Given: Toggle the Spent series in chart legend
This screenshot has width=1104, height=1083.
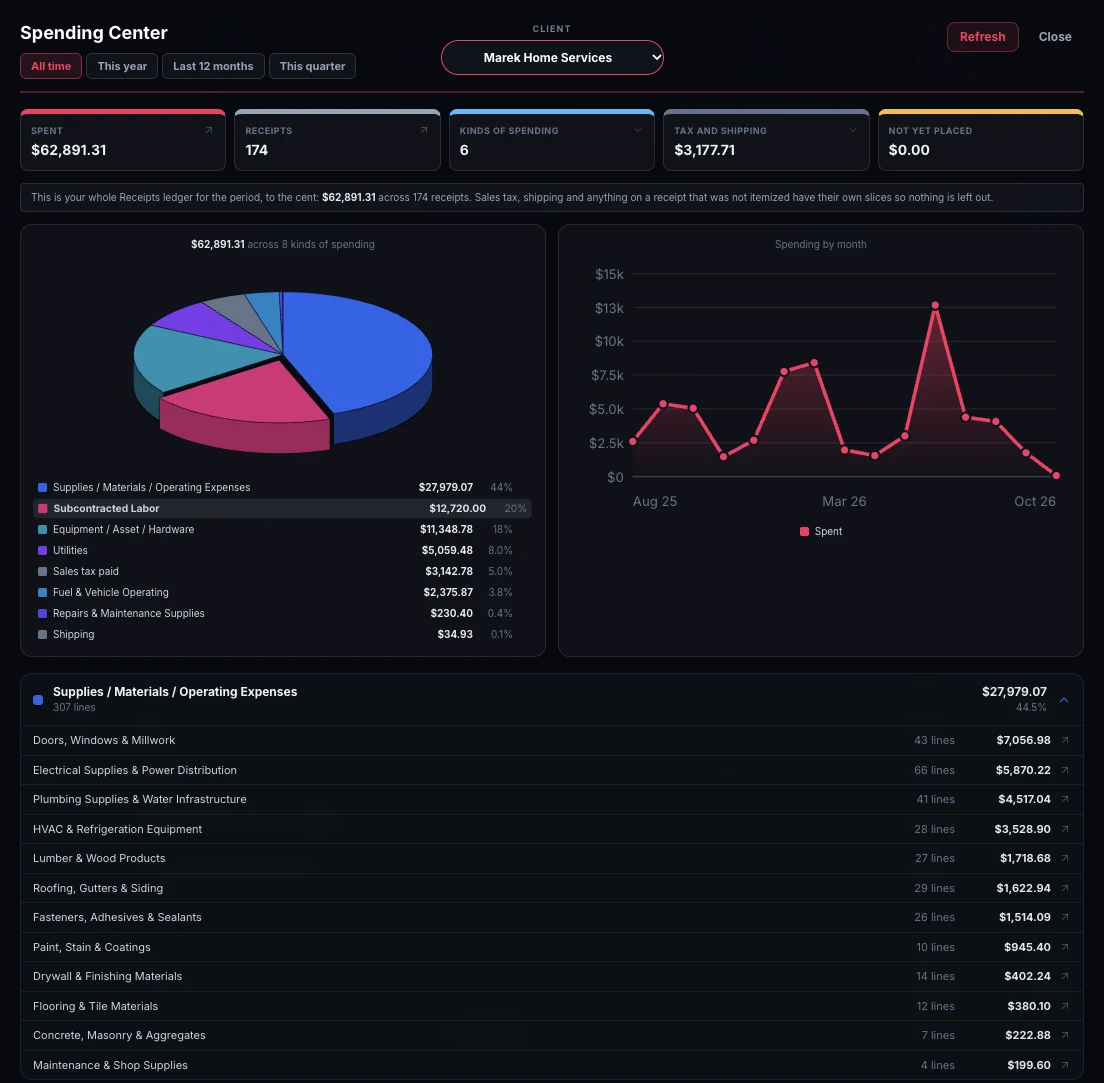Looking at the screenshot, I should coord(820,532).
